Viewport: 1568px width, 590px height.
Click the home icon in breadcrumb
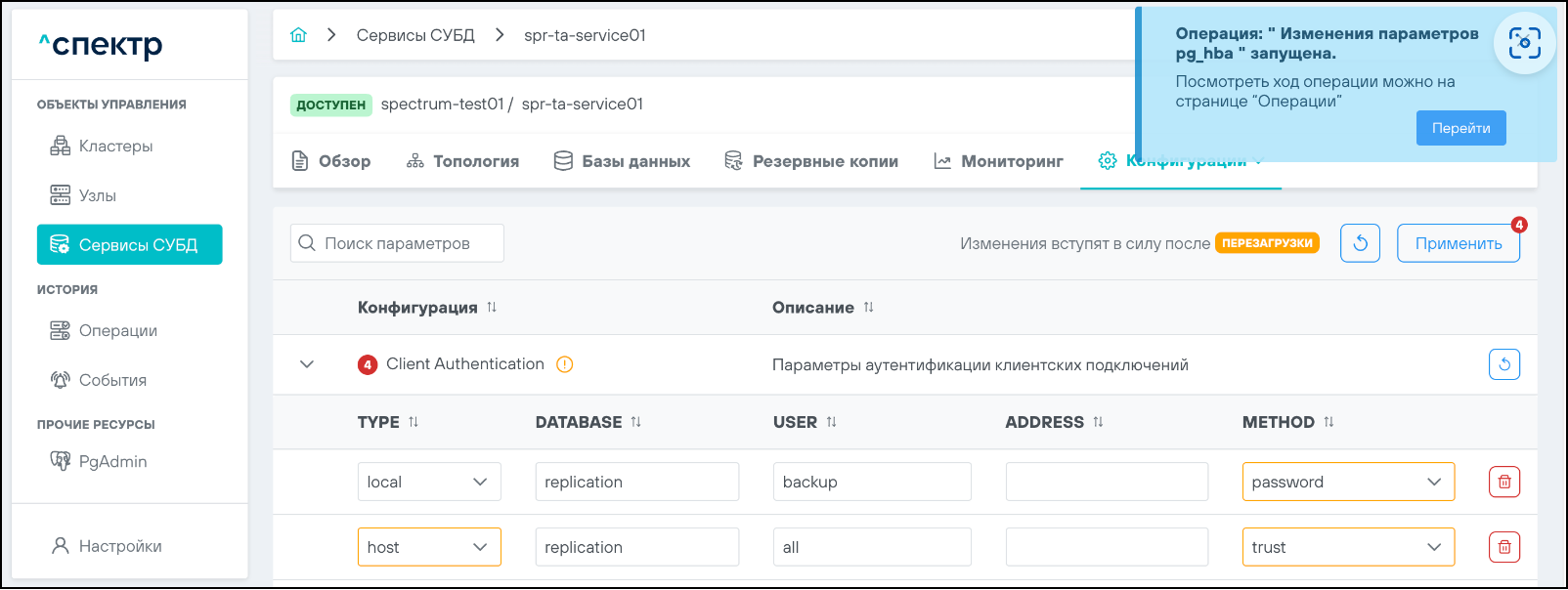coord(298,35)
